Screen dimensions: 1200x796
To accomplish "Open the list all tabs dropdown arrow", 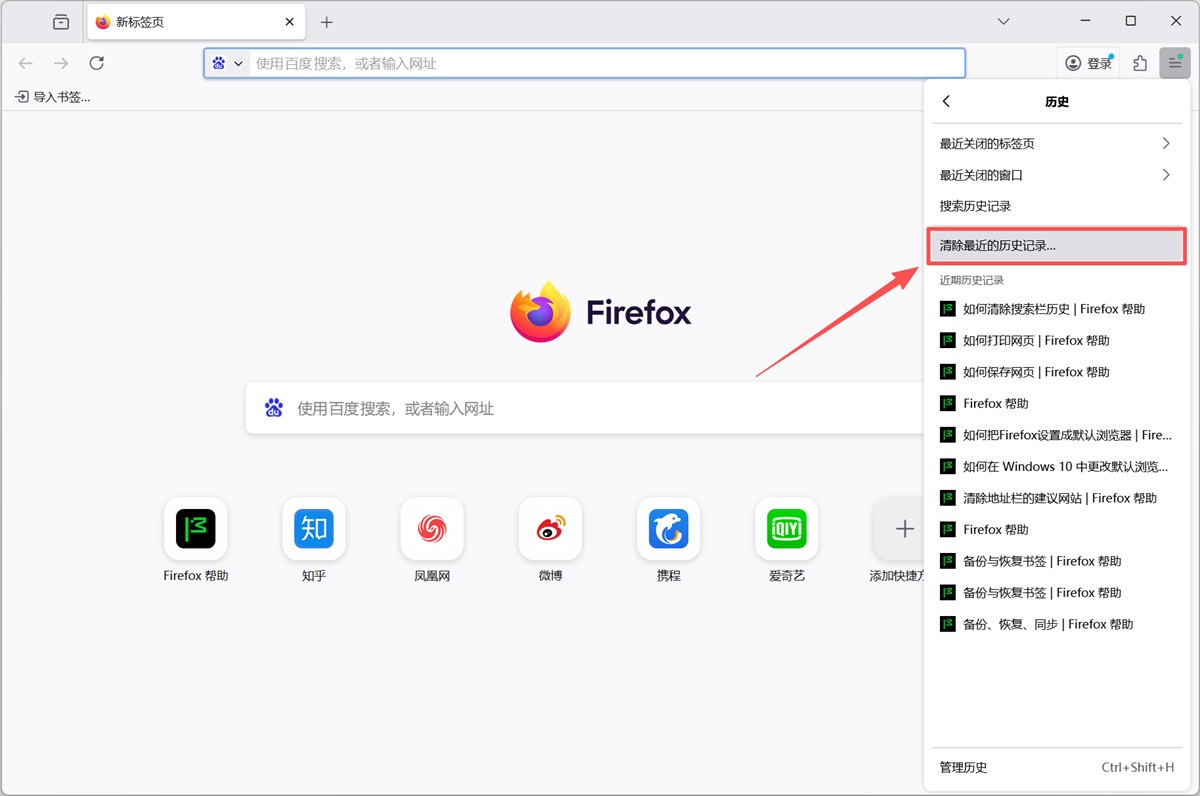I will pyautogui.click(x=1005, y=22).
